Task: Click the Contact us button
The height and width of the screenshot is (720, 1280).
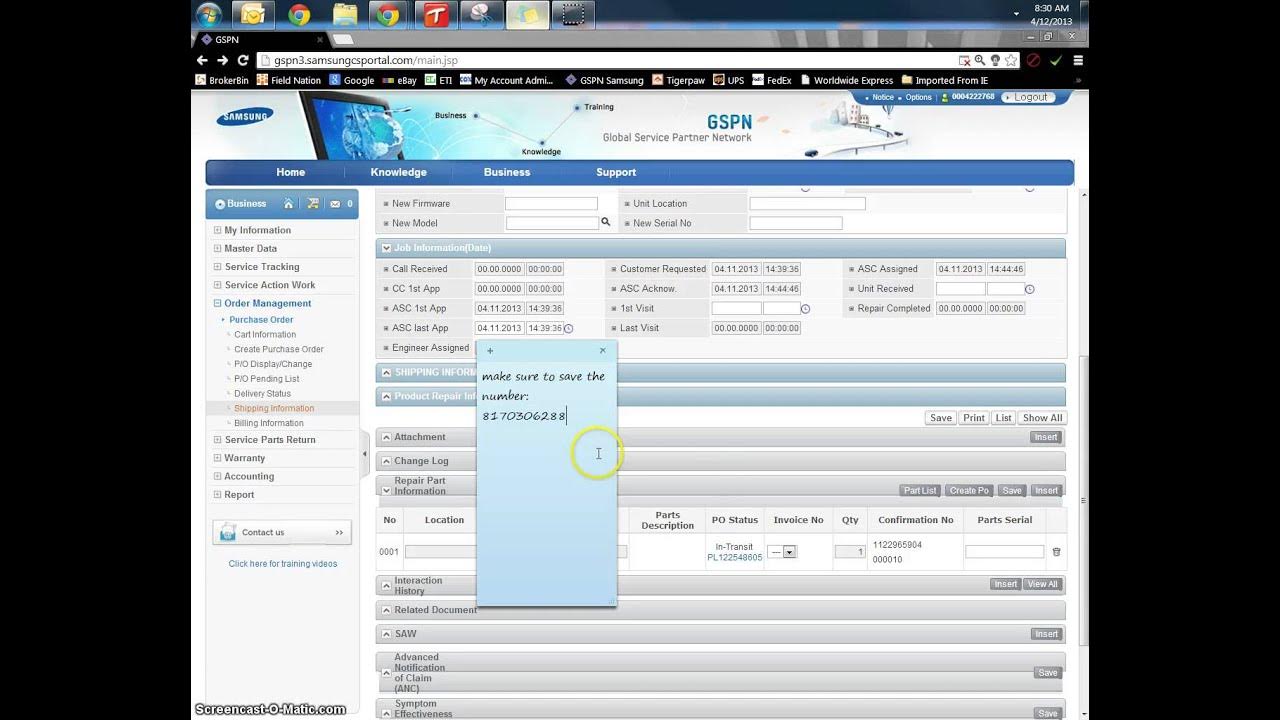Action: tap(282, 532)
